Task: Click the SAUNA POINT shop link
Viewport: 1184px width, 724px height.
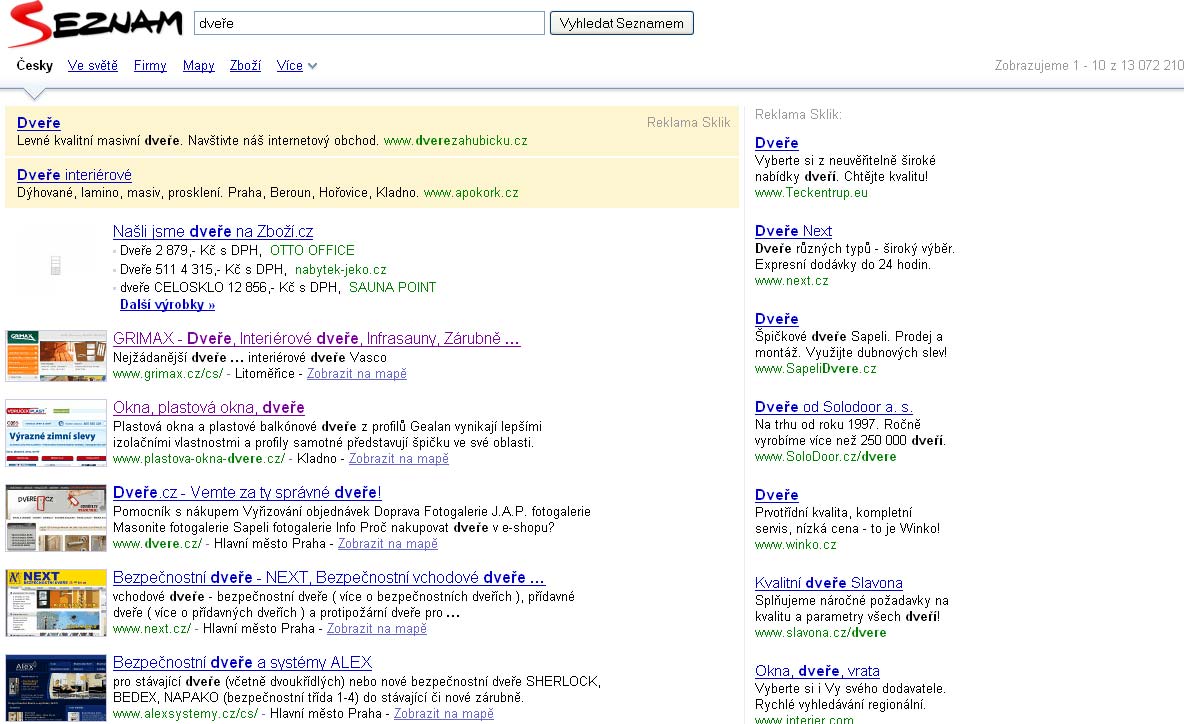Action: tap(392, 288)
